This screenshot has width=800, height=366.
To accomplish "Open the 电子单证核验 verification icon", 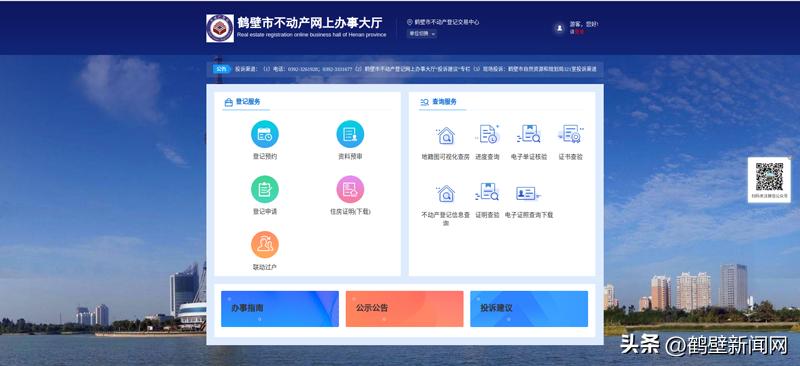I will pos(529,134).
